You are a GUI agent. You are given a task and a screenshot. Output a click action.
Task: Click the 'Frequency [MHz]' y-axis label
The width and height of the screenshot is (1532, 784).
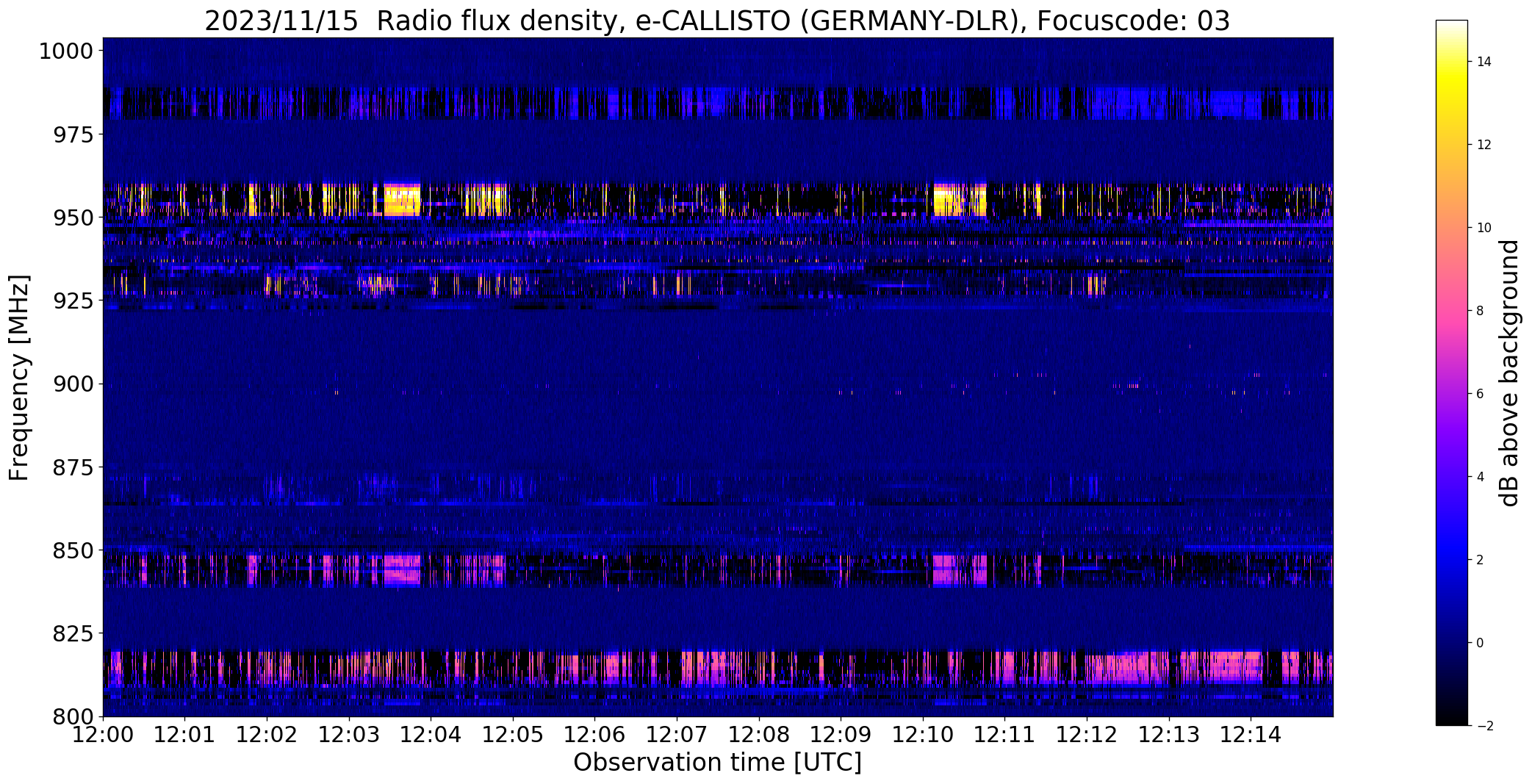point(19,378)
